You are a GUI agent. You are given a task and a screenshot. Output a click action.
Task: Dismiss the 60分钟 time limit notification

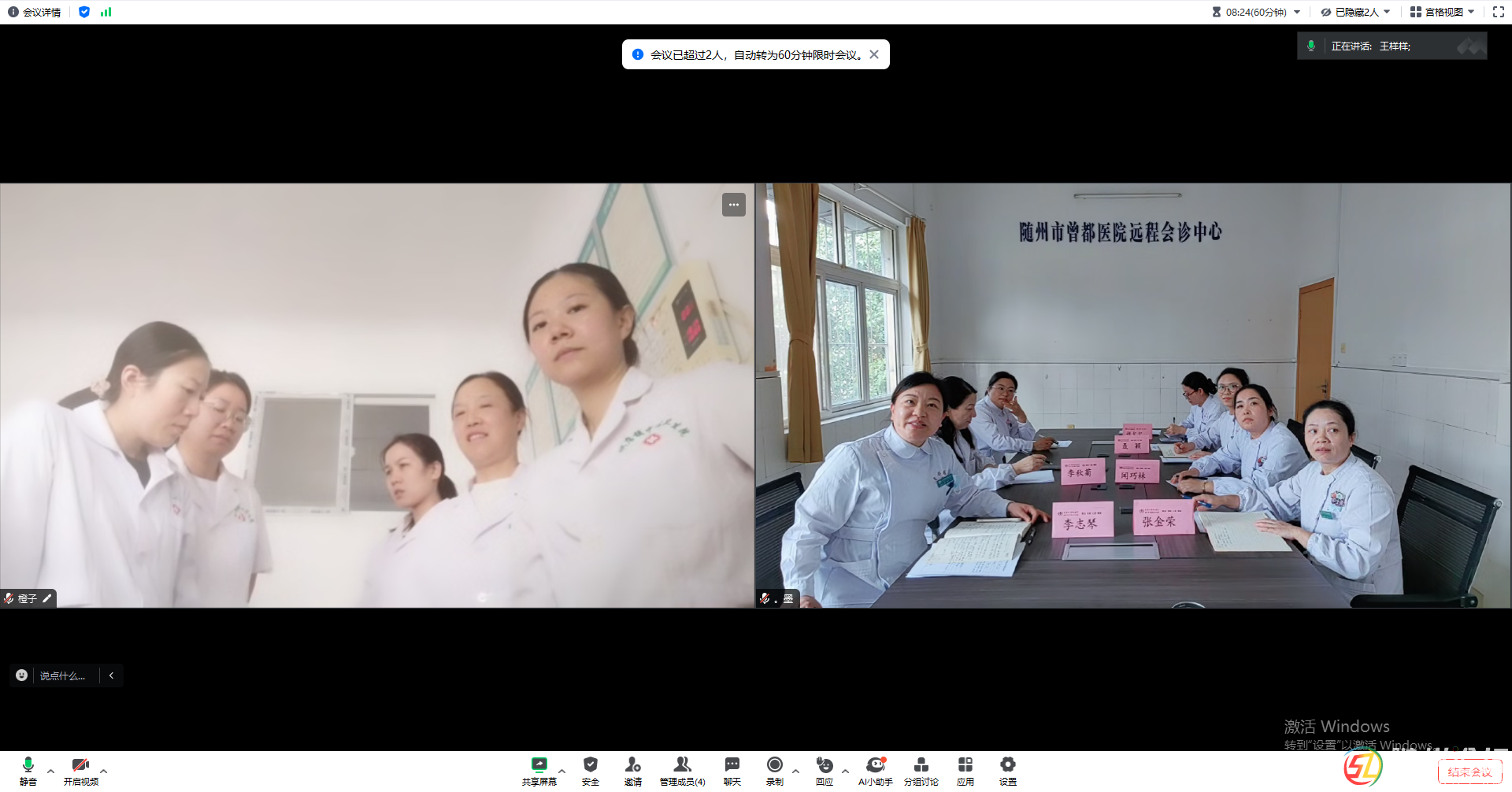coord(874,54)
